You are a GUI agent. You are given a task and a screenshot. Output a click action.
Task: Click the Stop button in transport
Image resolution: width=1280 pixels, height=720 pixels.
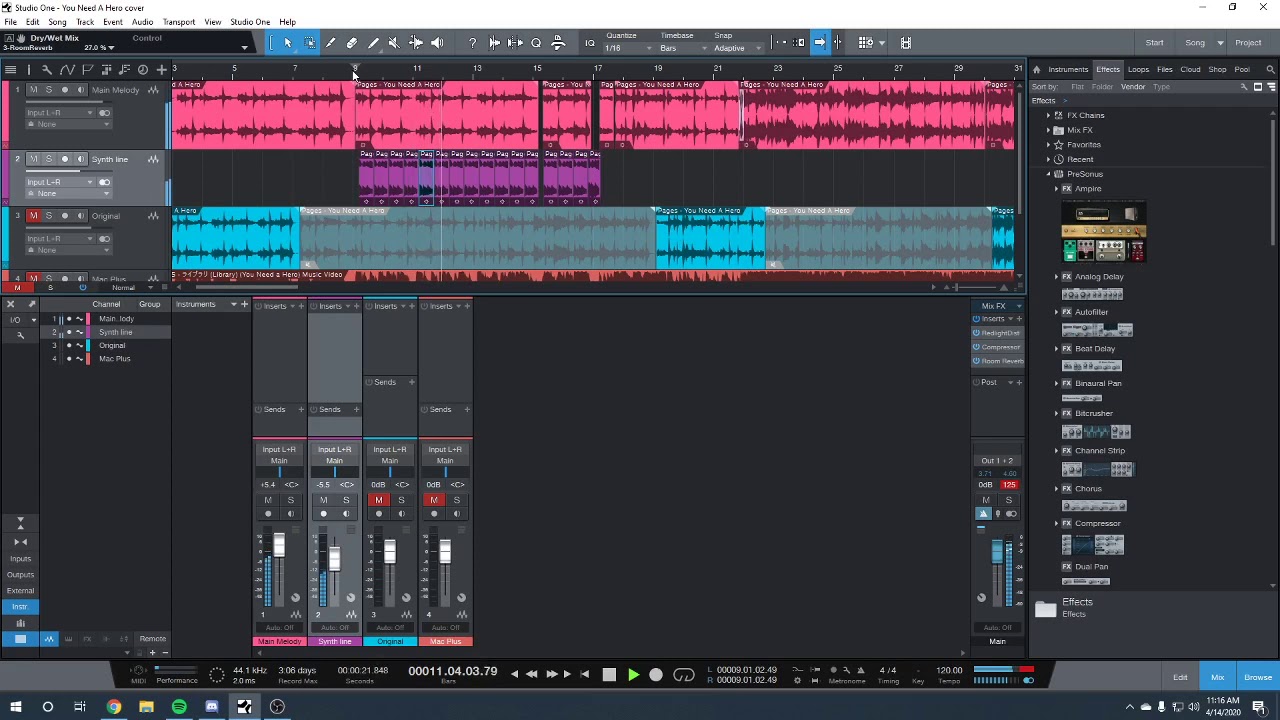[x=609, y=675]
